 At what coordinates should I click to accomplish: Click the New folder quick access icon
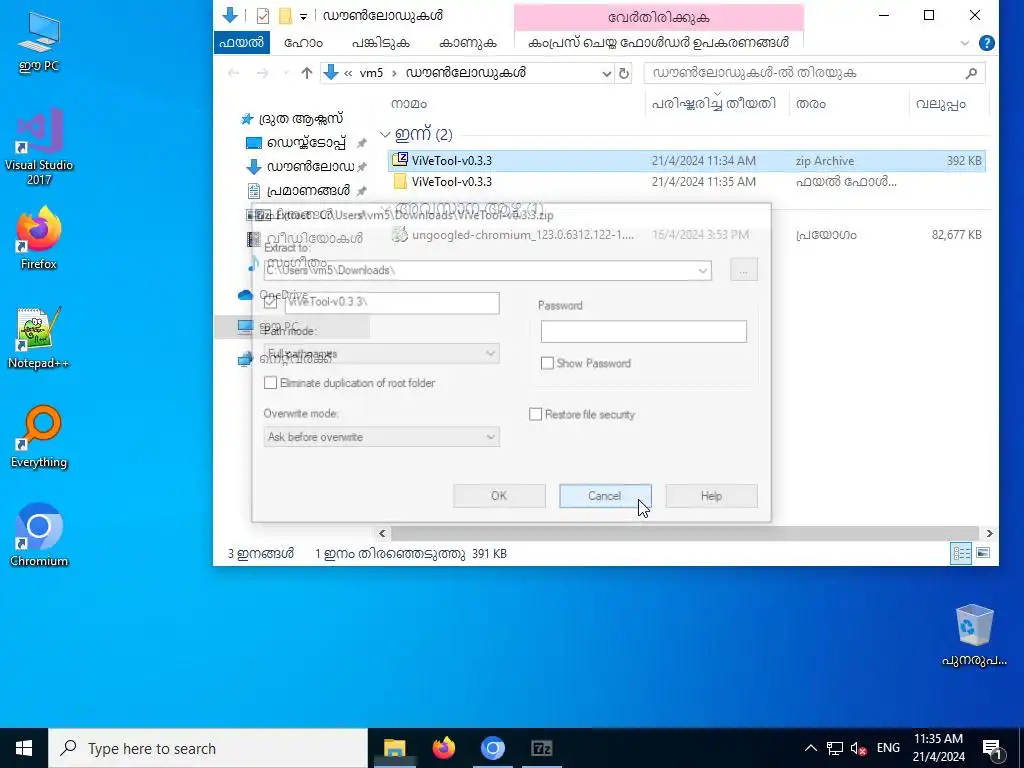pyautogui.click(x=285, y=15)
